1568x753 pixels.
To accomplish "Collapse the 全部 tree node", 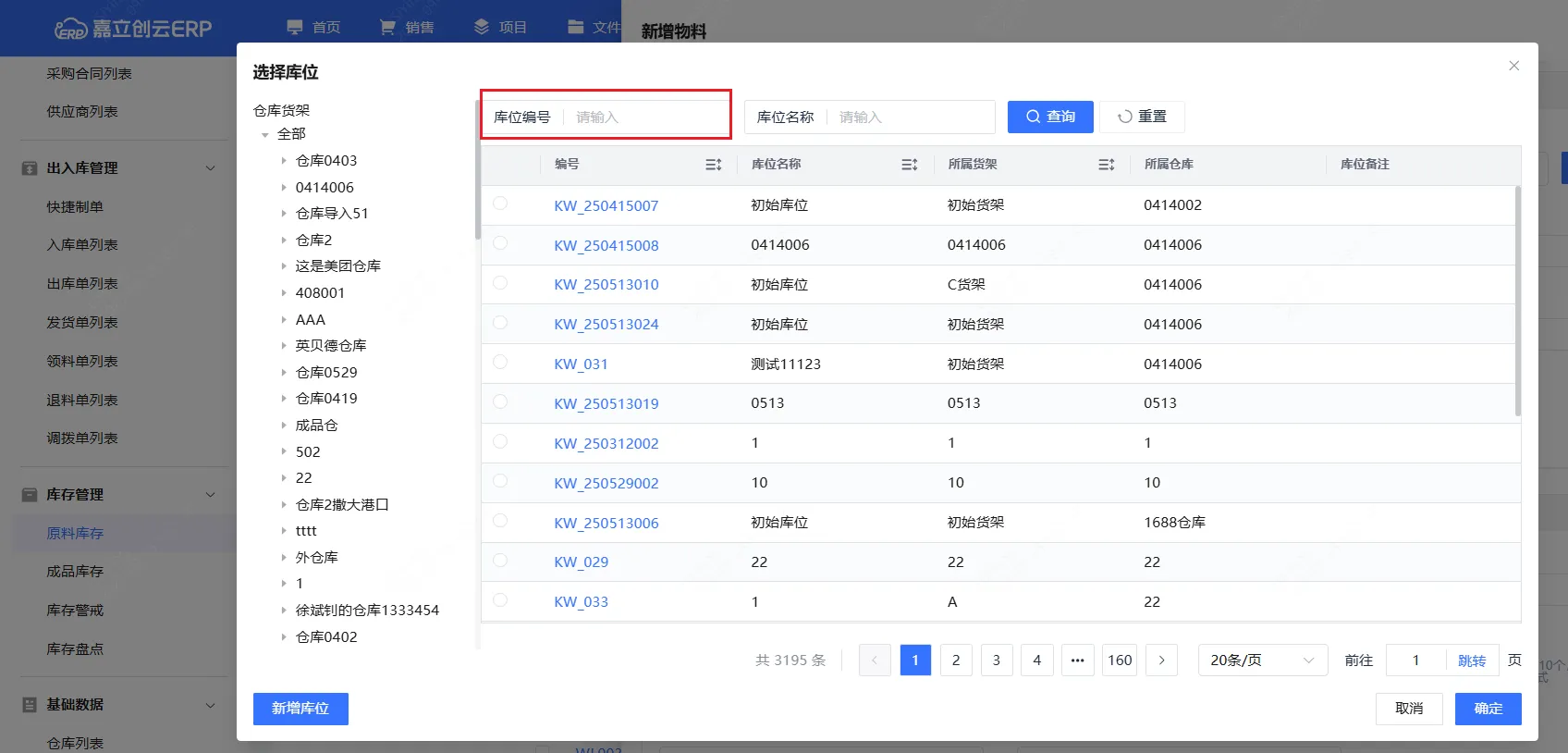I will [265, 135].
